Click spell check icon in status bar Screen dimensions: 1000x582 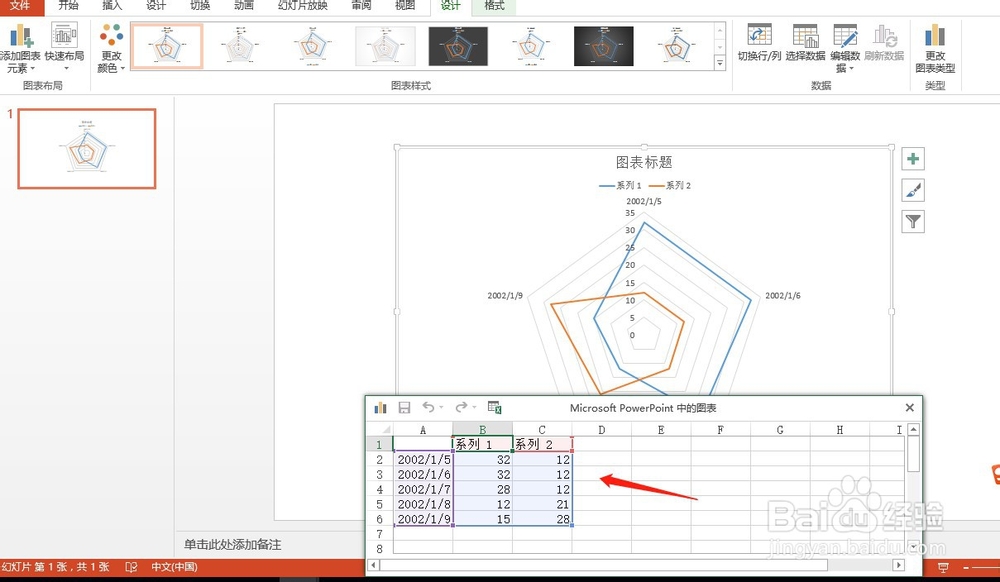[x=131, y=567]
